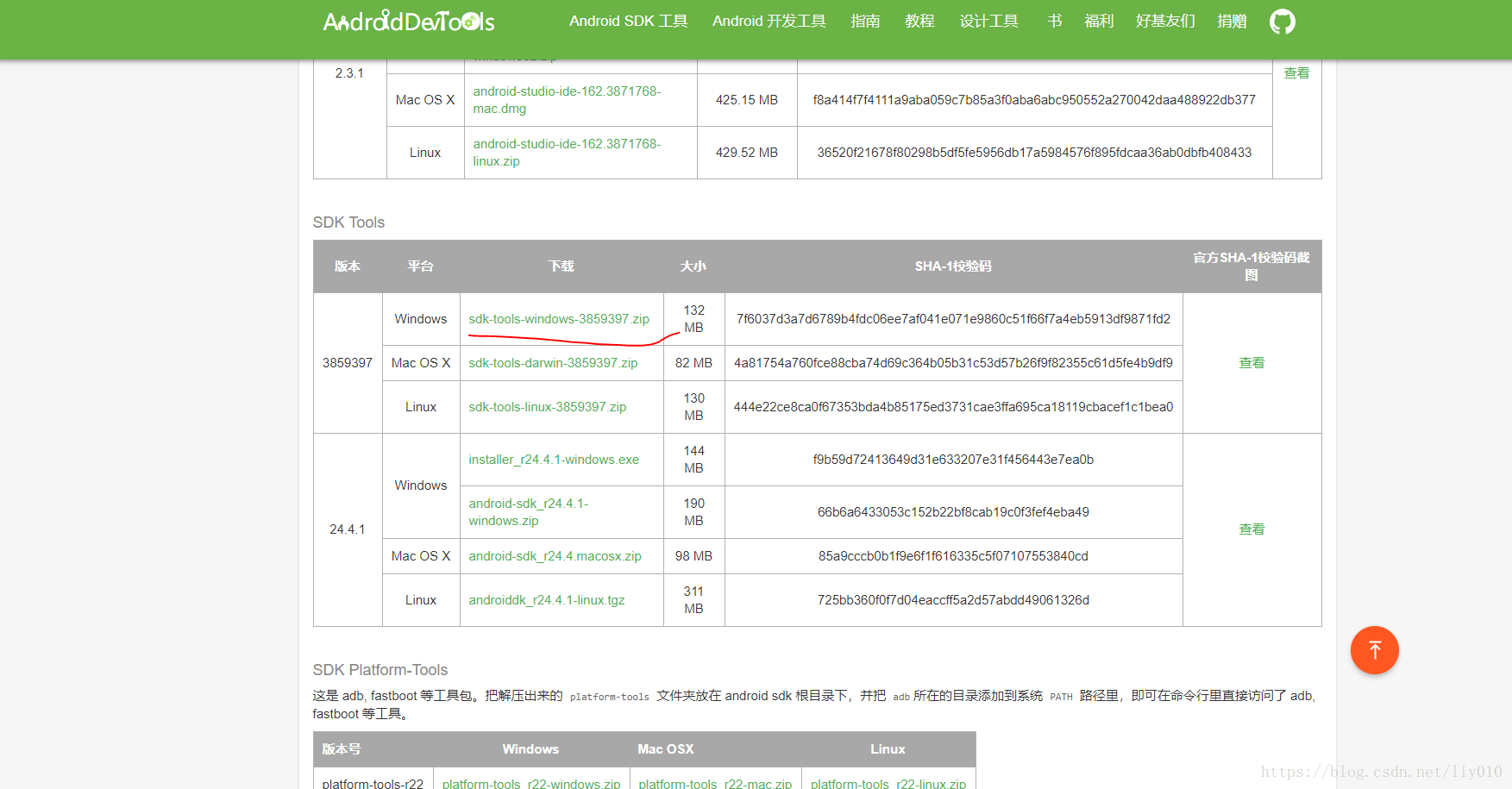Download androiddk_r24.4.1-linux.tgz
Screen dimensions: 1512x789
pyautogui.click(x=547, y=600)
